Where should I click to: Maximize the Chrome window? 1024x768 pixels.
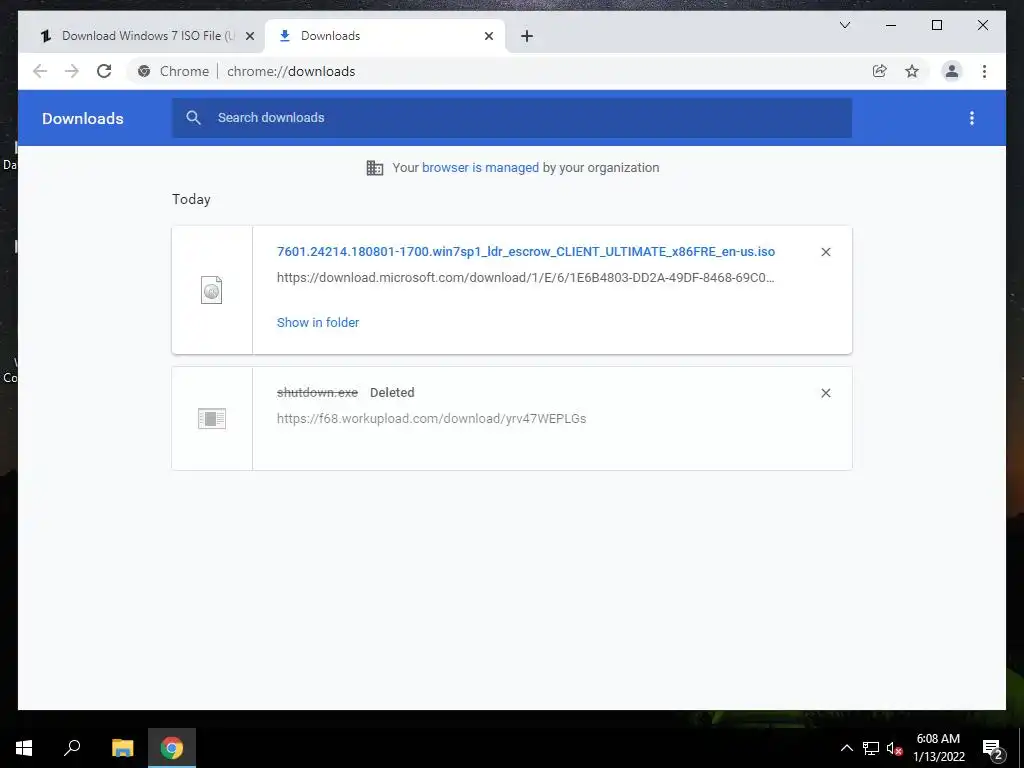coord(936,25)
